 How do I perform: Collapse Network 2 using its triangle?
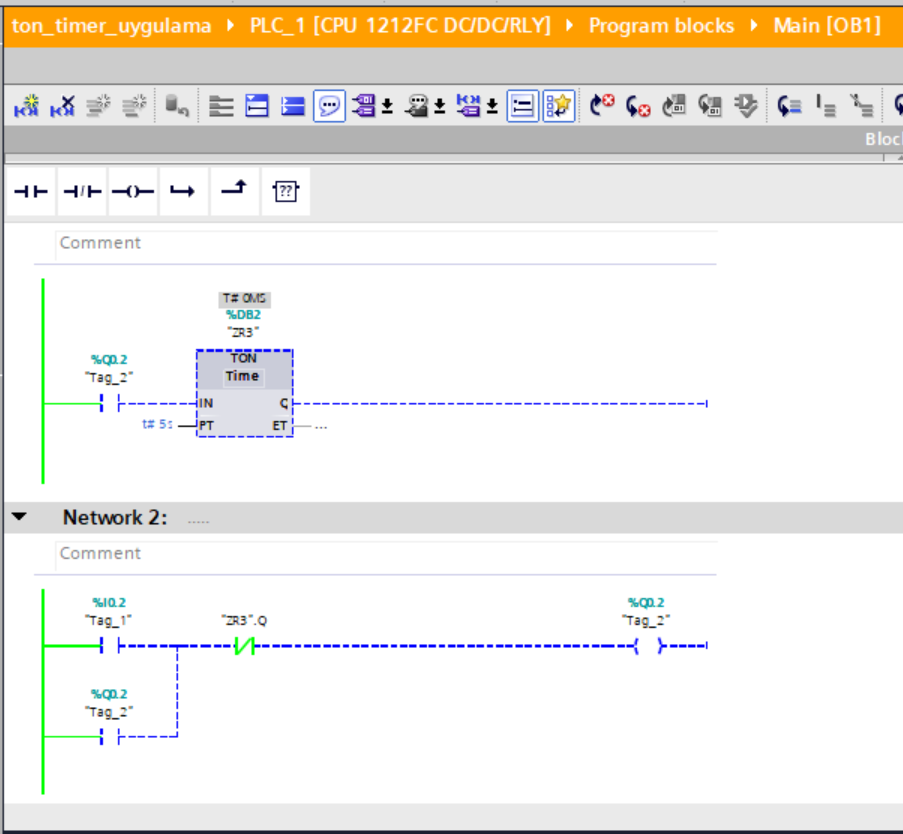[20, 517]
